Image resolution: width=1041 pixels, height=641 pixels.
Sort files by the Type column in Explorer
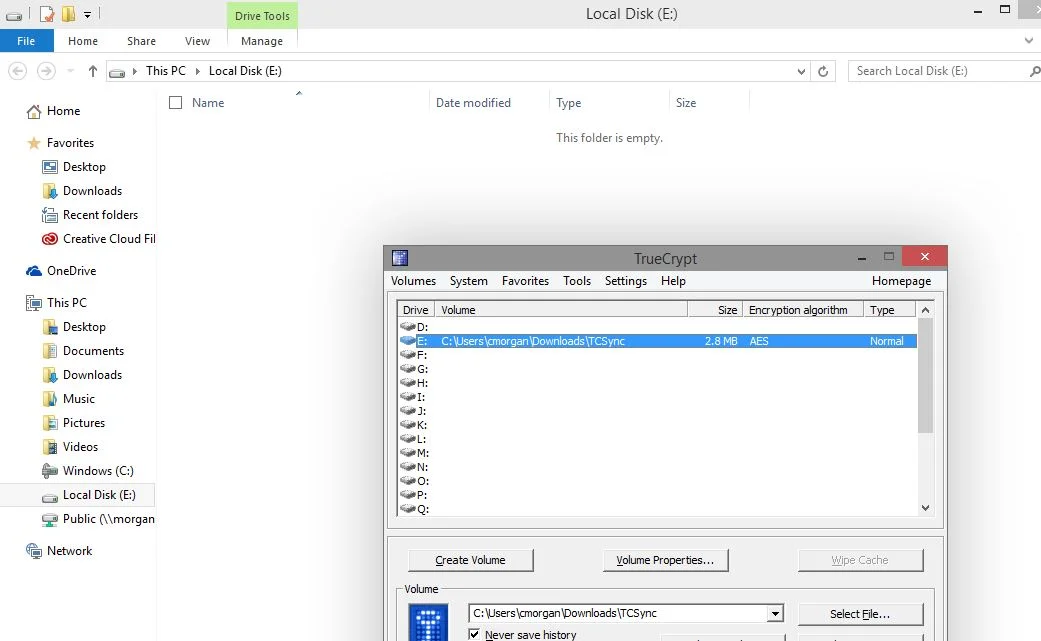click(569, 103)
